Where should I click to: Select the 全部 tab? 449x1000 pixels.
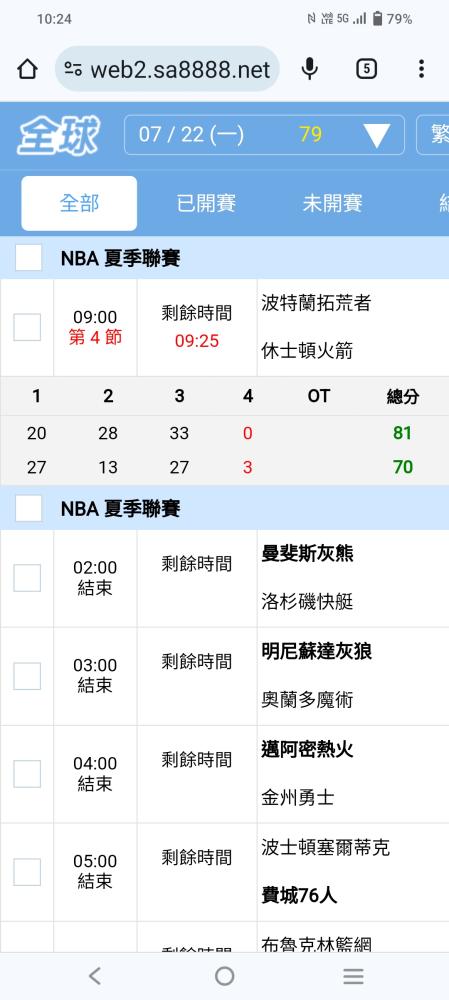79,203
